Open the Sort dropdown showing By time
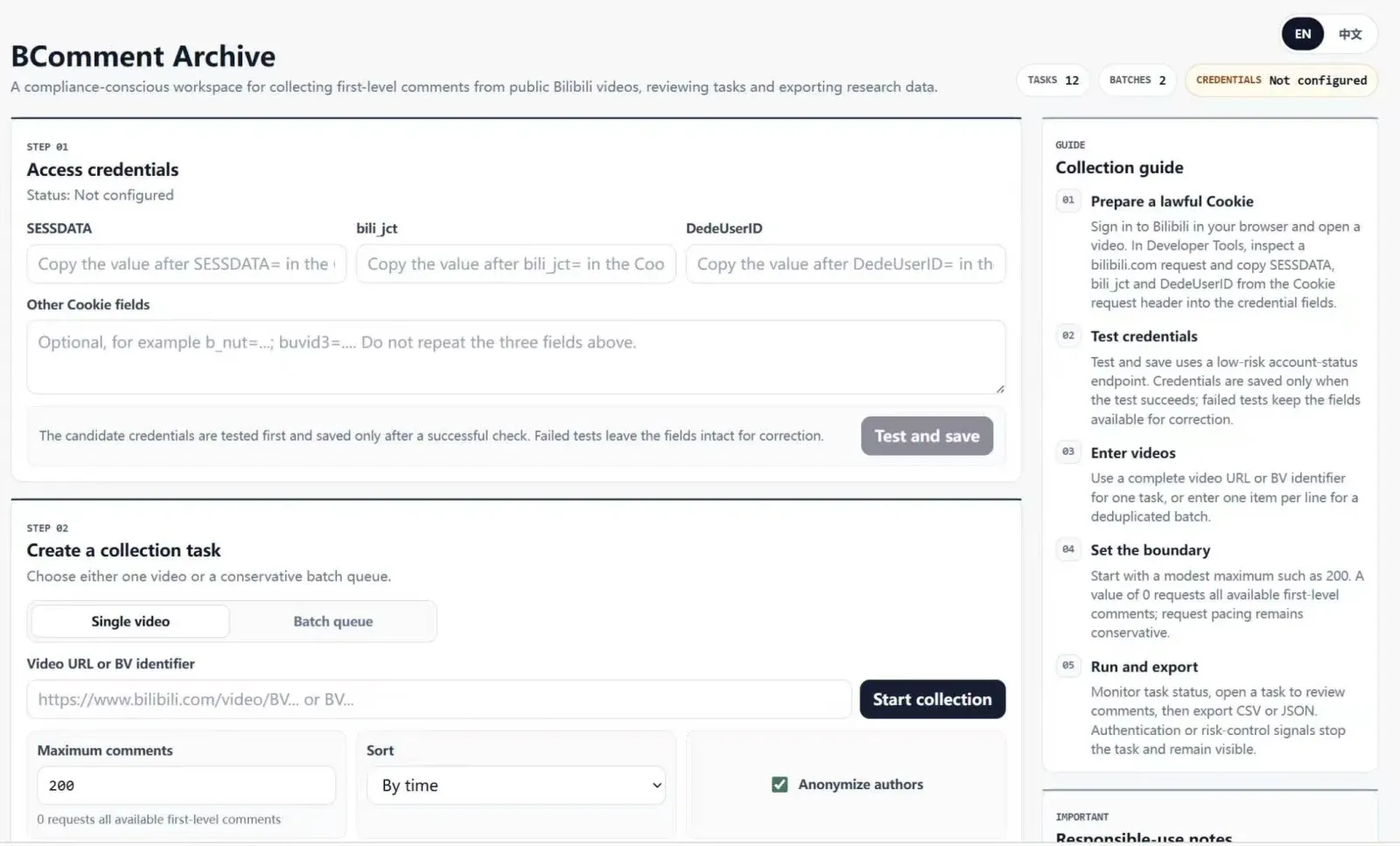Image resolution: width=1400 pixels, height=846 pixels. pyautogui.click(x=516, y=786)
